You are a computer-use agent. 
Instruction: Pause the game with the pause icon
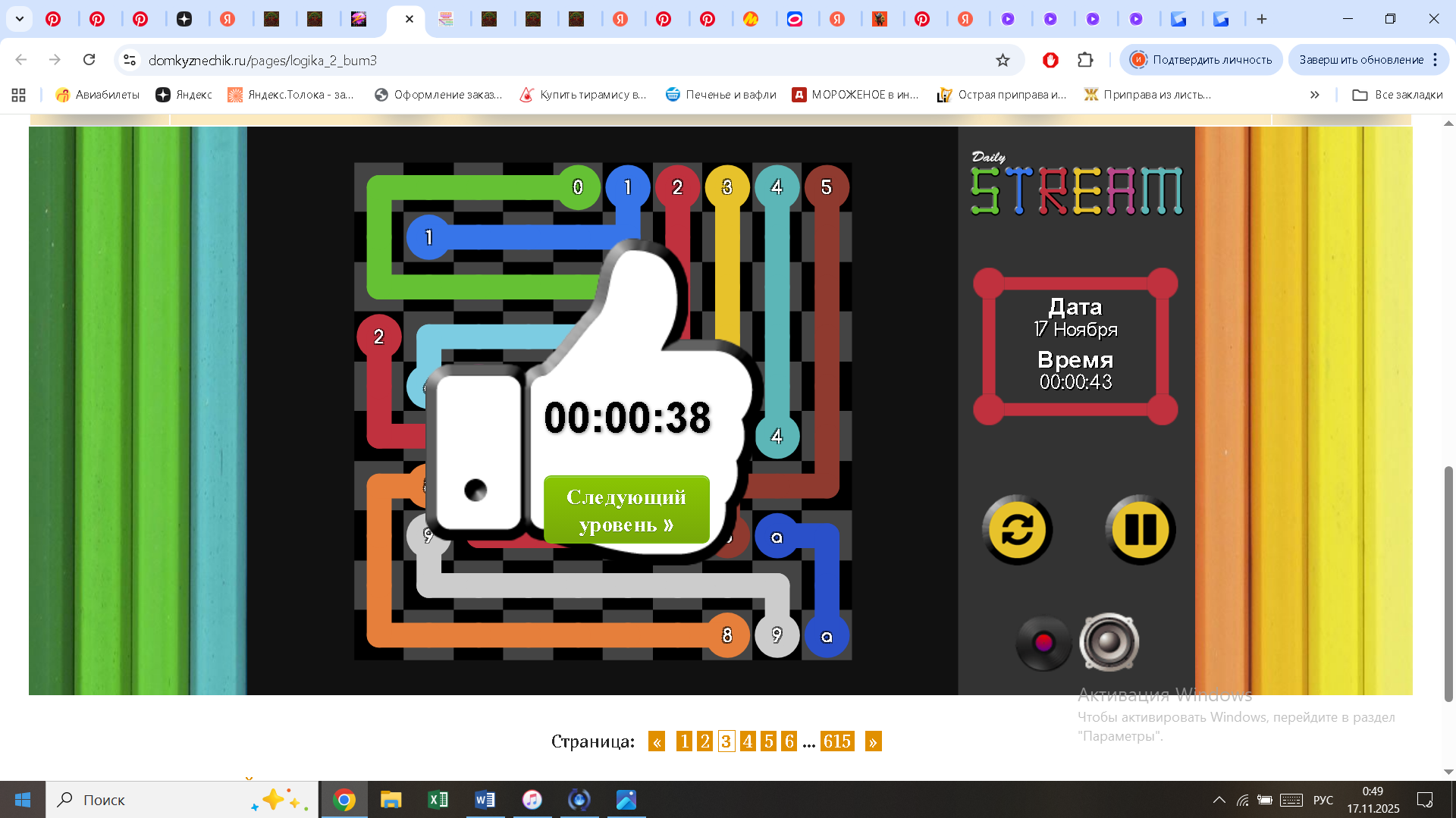1141,528
